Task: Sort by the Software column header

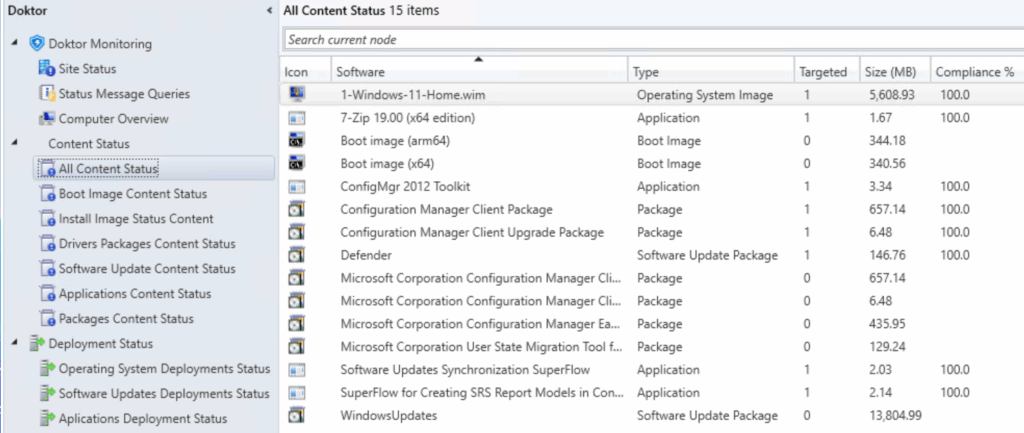Action: click(x=478, y=72)
